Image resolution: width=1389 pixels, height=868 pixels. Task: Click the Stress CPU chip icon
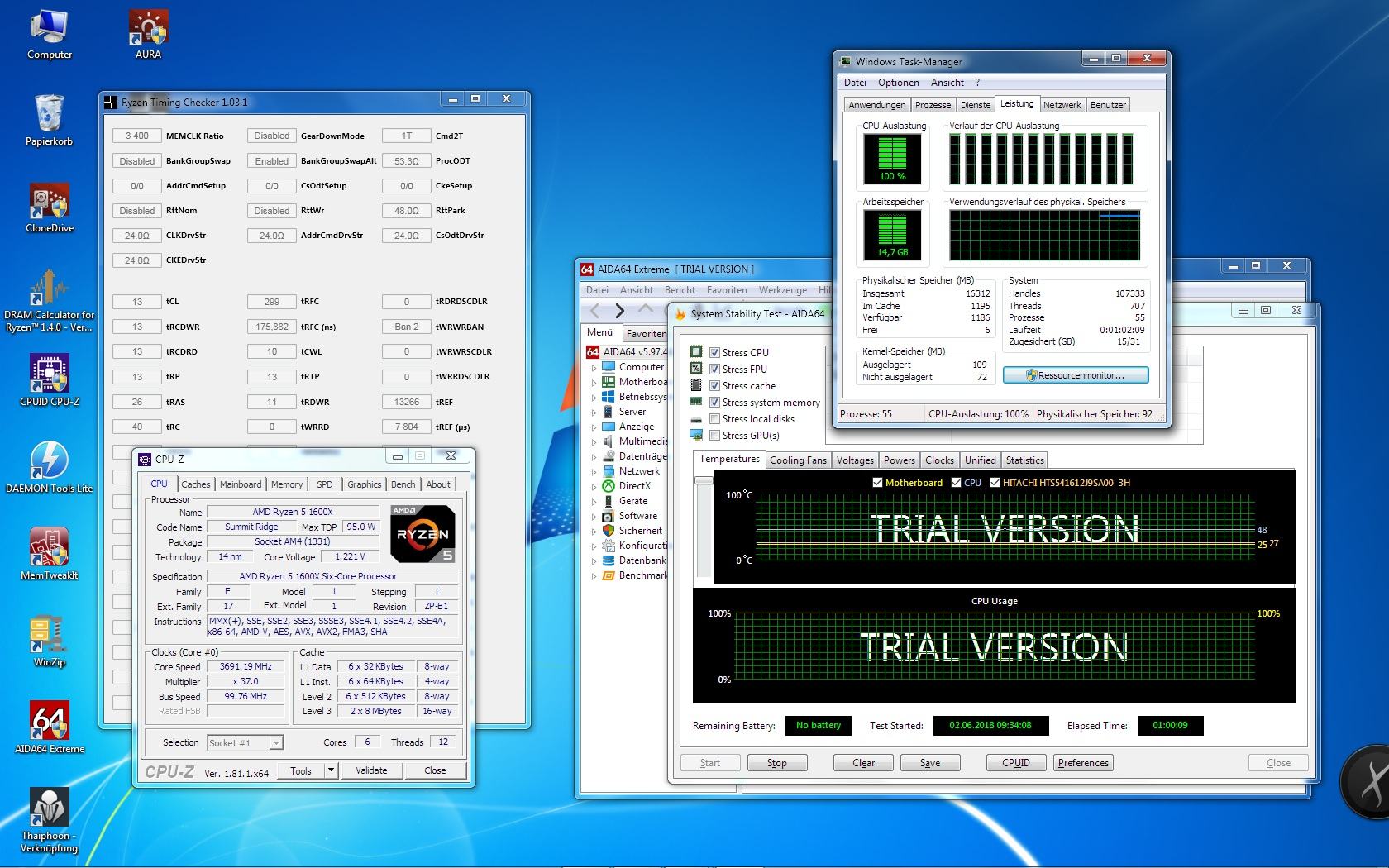pyautogui.click(x=696, y=351)
